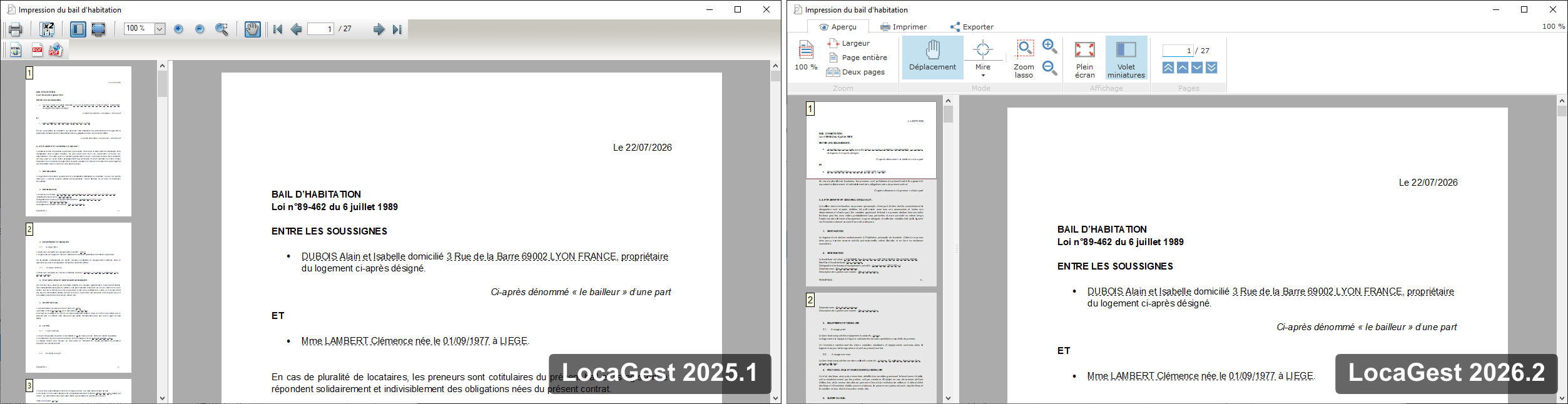Go to first page in 2025.1 toolbar
1568x404 pixels.
(278, 29)
